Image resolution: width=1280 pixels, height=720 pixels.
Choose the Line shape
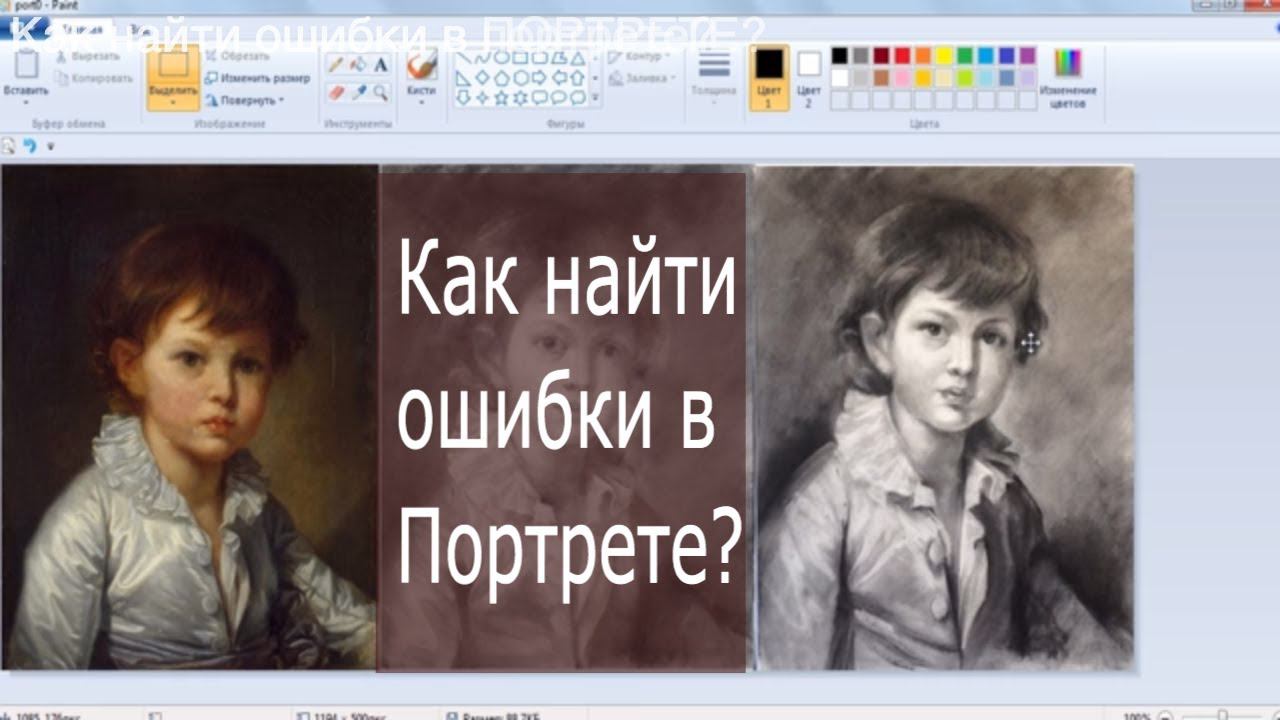tap(463, 58)
